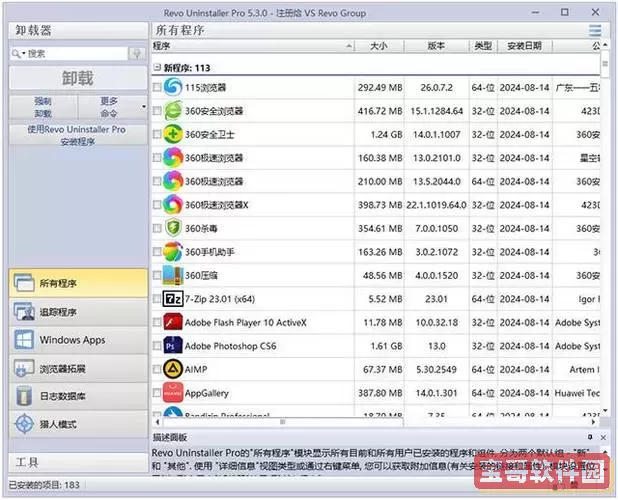Tick the checkbox for 115浏览器
This screenshot has width=618, height=500.
157,87
